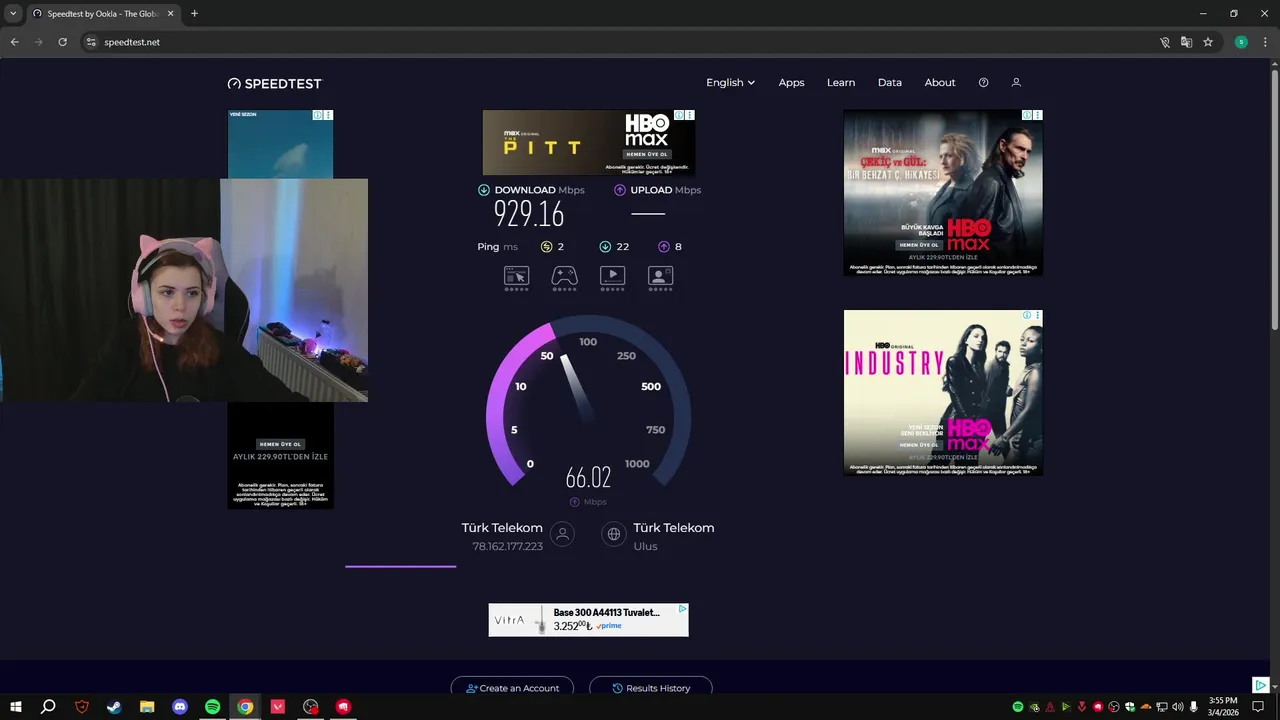
Task: Open the site information icon in address bar
Action: [91, 42]
